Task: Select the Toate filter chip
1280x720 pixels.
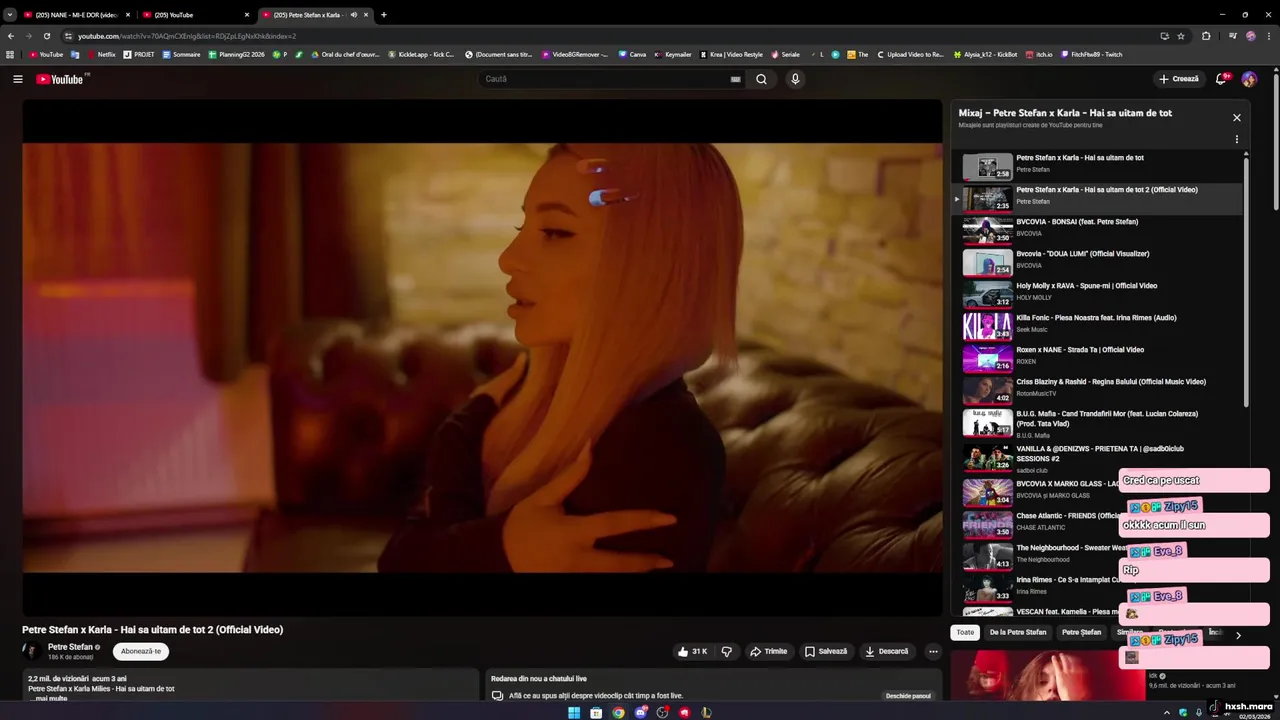Action: [964, 632]
